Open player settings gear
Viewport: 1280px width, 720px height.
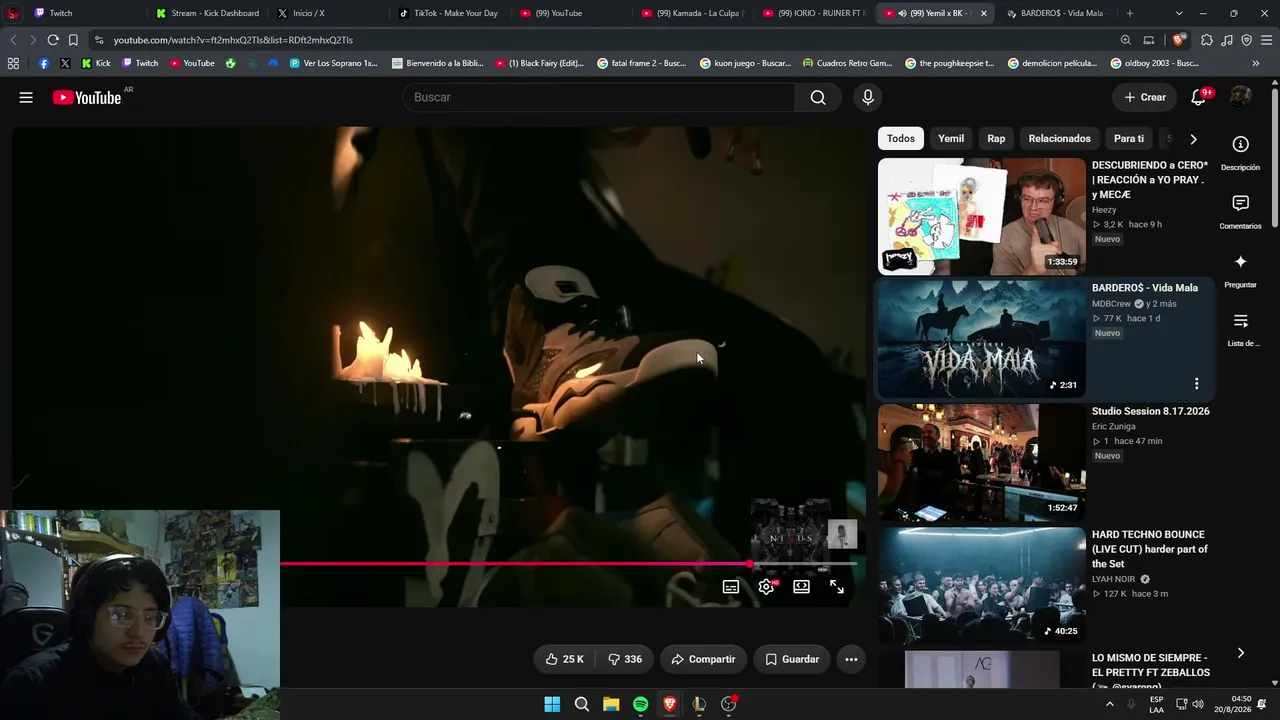pyautogui.click(x=766, y=587)
